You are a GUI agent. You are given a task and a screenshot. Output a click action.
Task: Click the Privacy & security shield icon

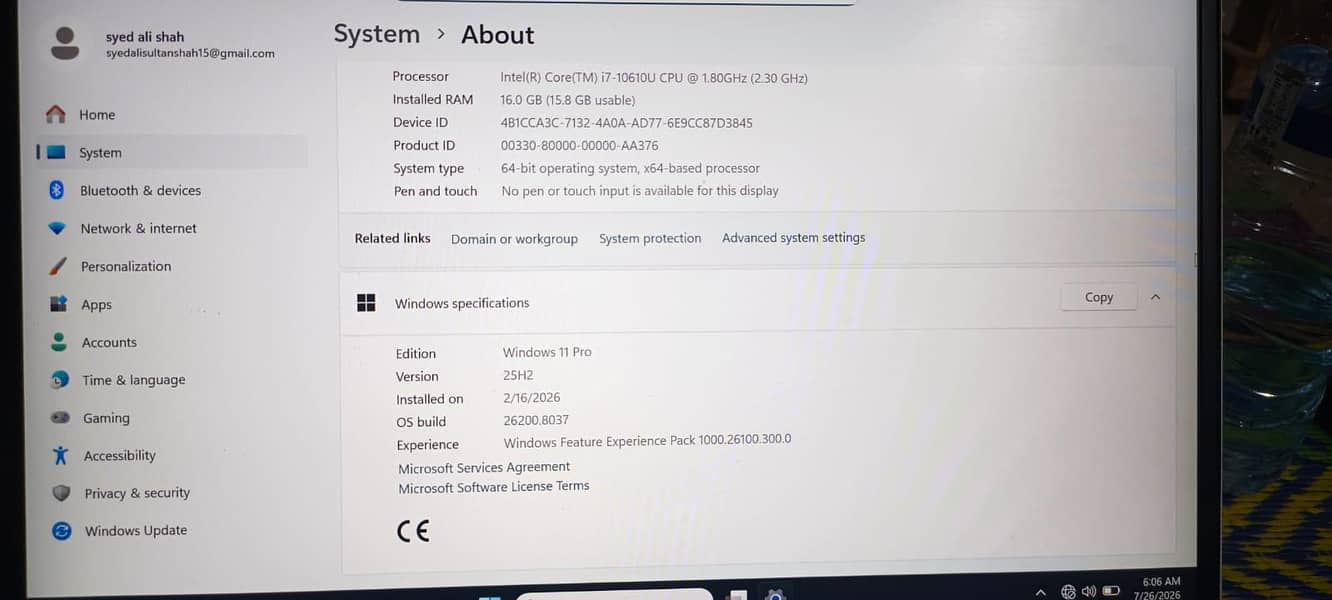(x=62, y=493)
